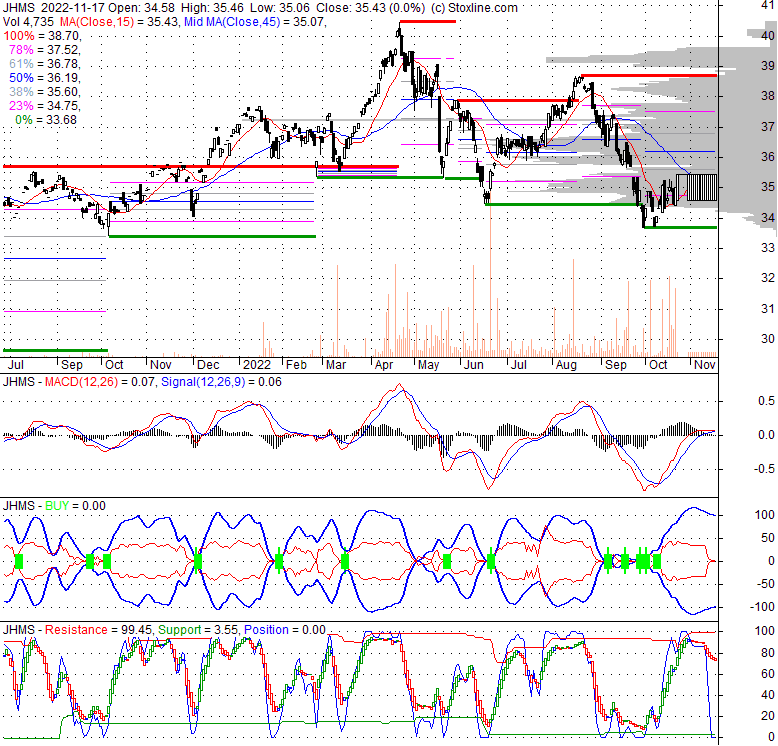Click the '38% = 35.60' Fibonacci level
Screen dimensions: 778x746
(x=44, y=92)
